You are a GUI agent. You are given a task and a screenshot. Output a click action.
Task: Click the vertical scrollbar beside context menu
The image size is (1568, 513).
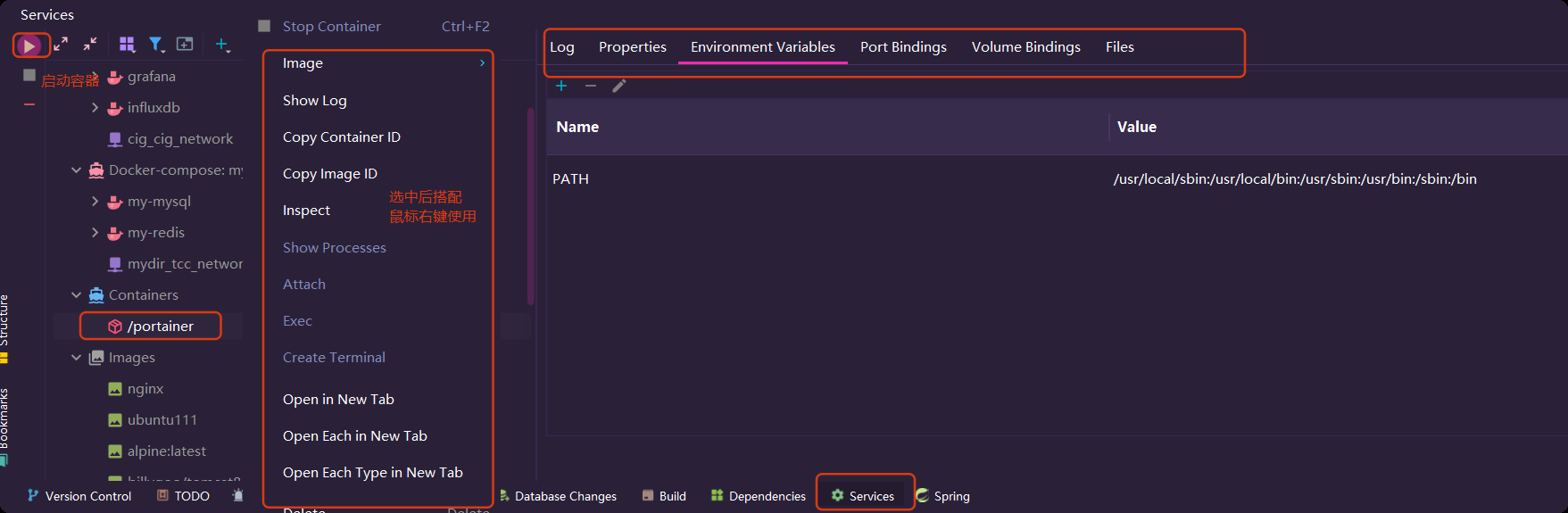[531, 207]
